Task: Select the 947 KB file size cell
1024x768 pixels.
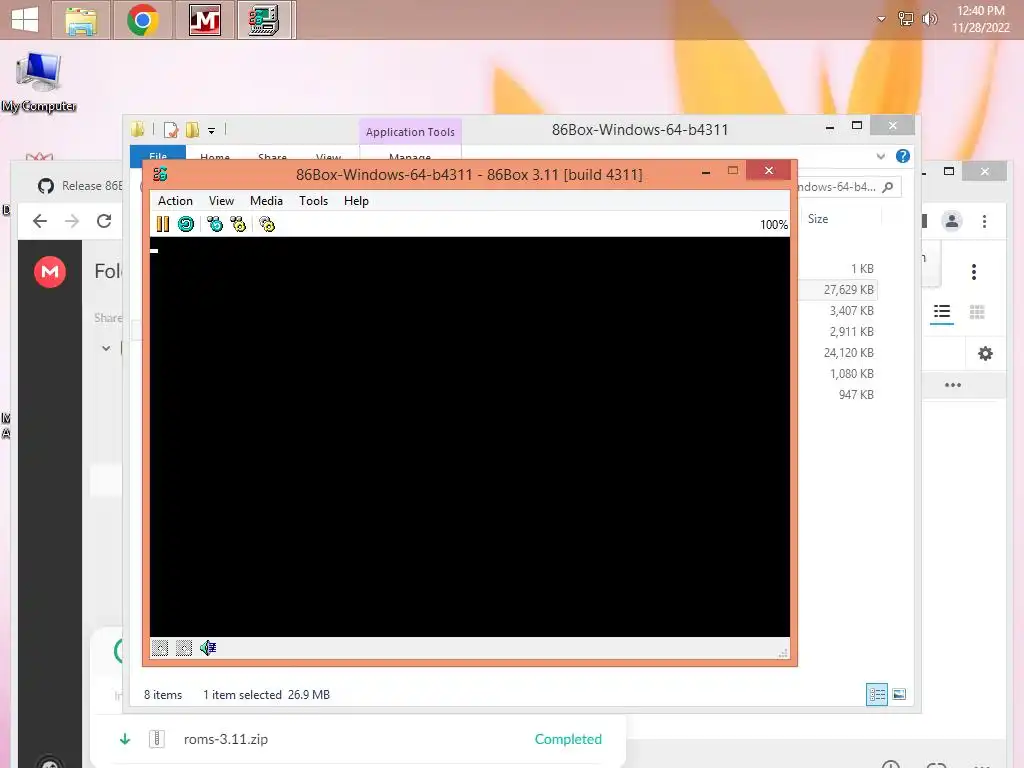Action: [x=856, y=394]
